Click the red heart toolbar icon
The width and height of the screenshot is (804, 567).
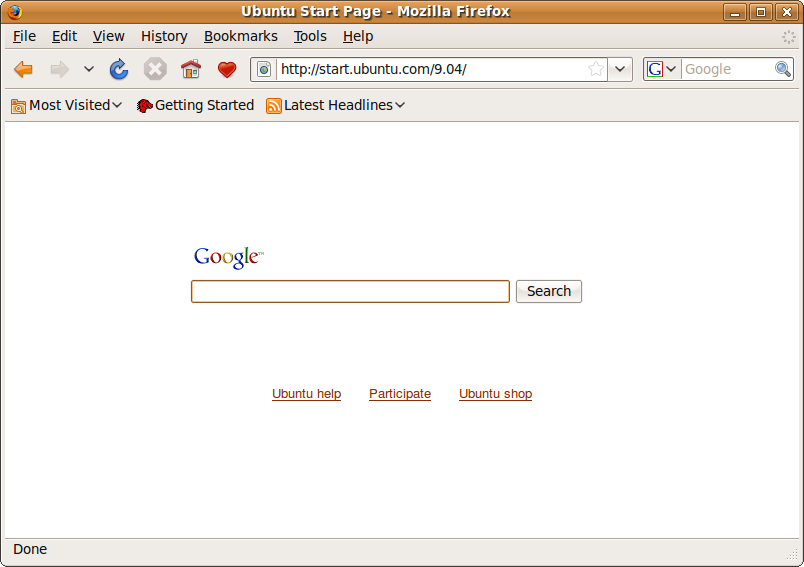[227, 69]
